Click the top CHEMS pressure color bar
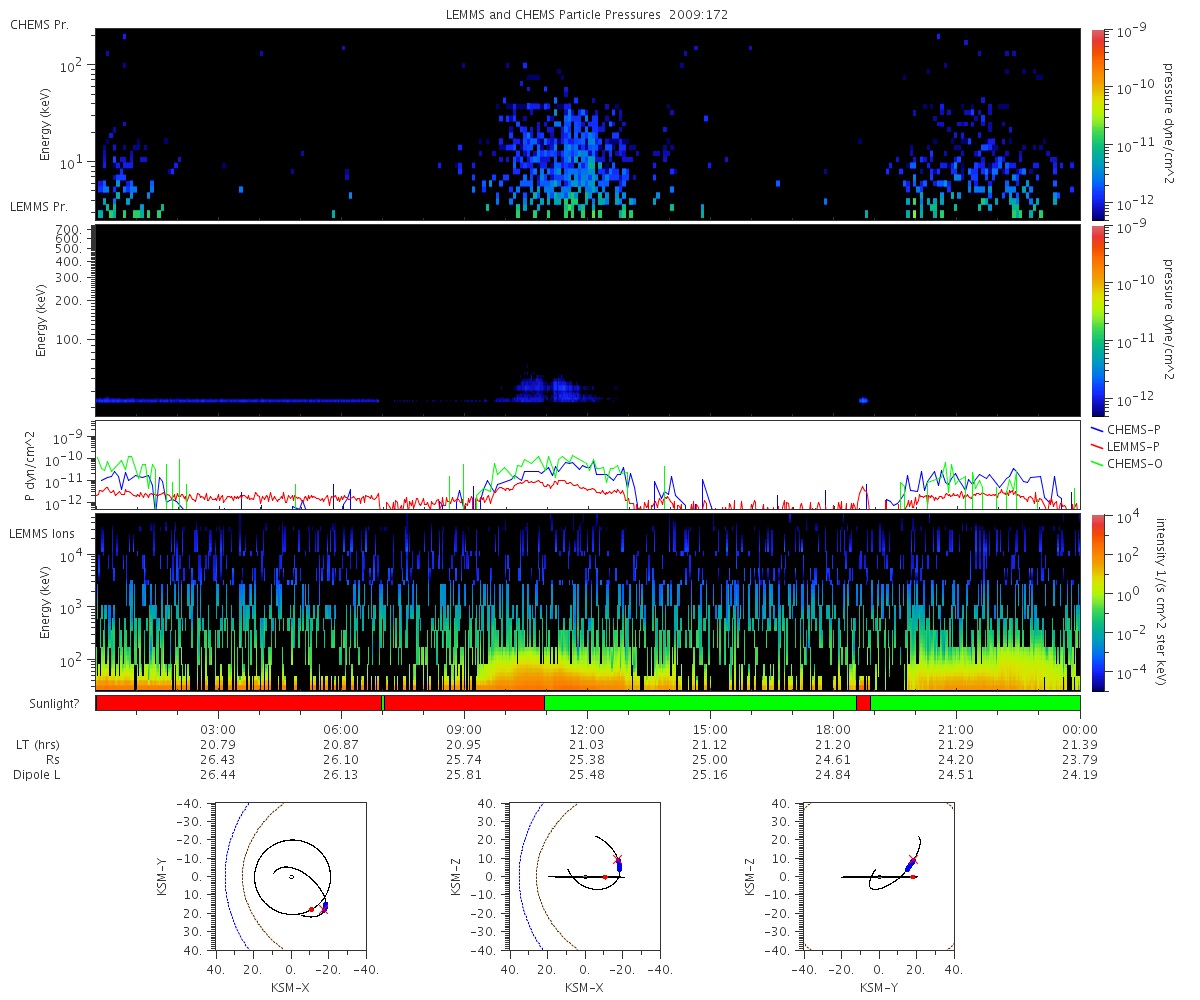 1098,123
